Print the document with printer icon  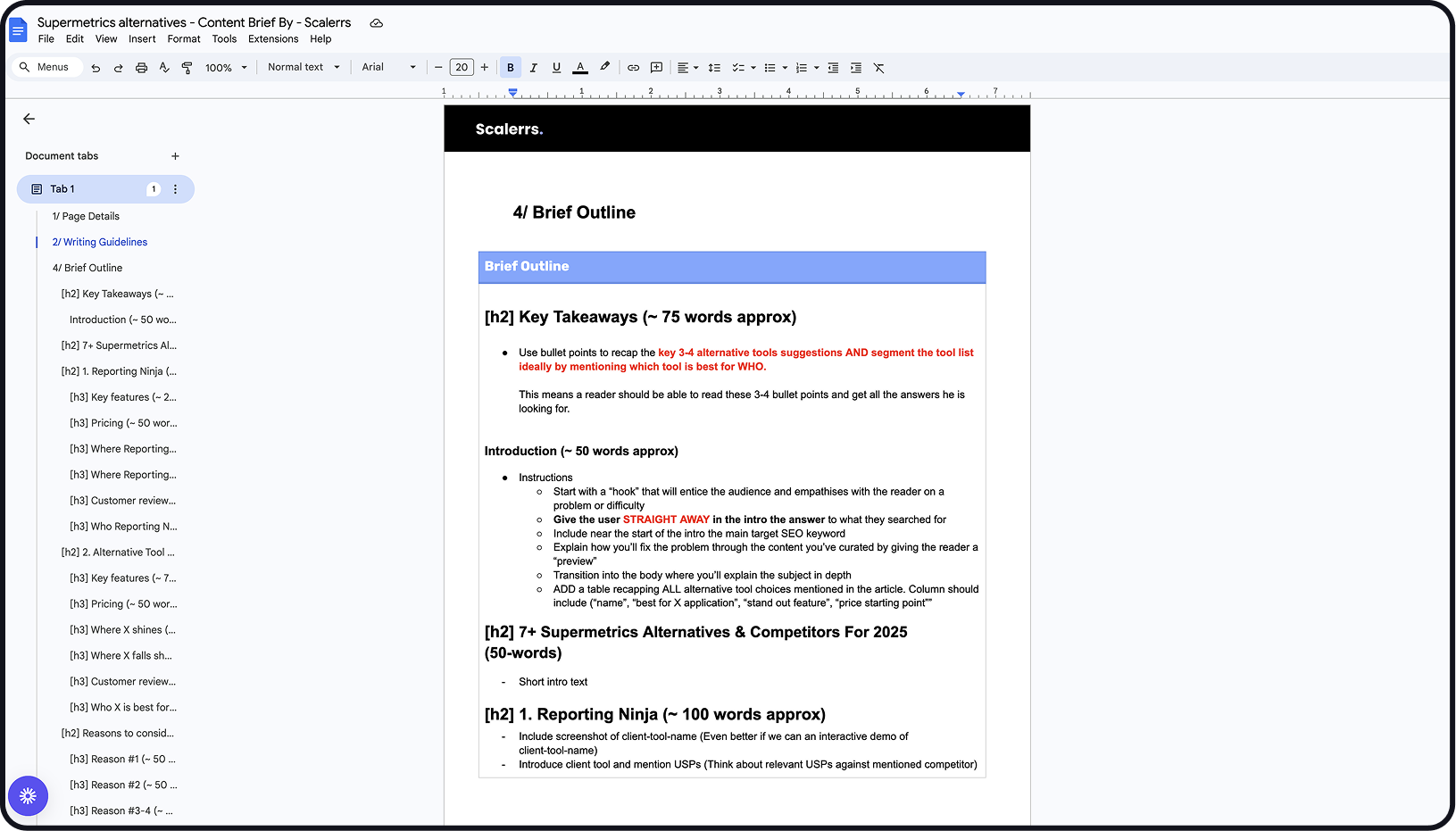(141, 68)
